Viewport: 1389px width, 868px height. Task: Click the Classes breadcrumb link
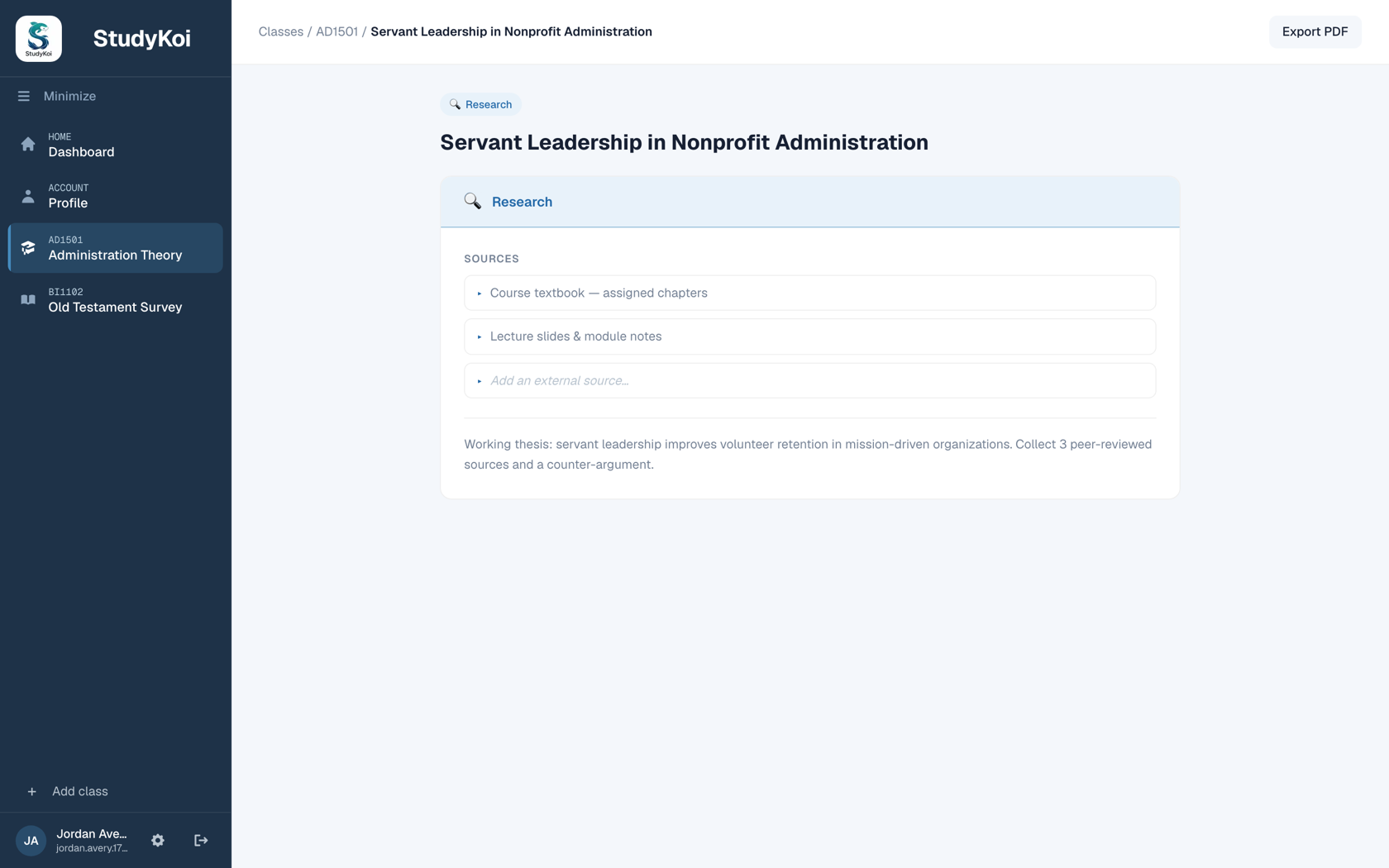pyautogui.click(x=280, y=31)
